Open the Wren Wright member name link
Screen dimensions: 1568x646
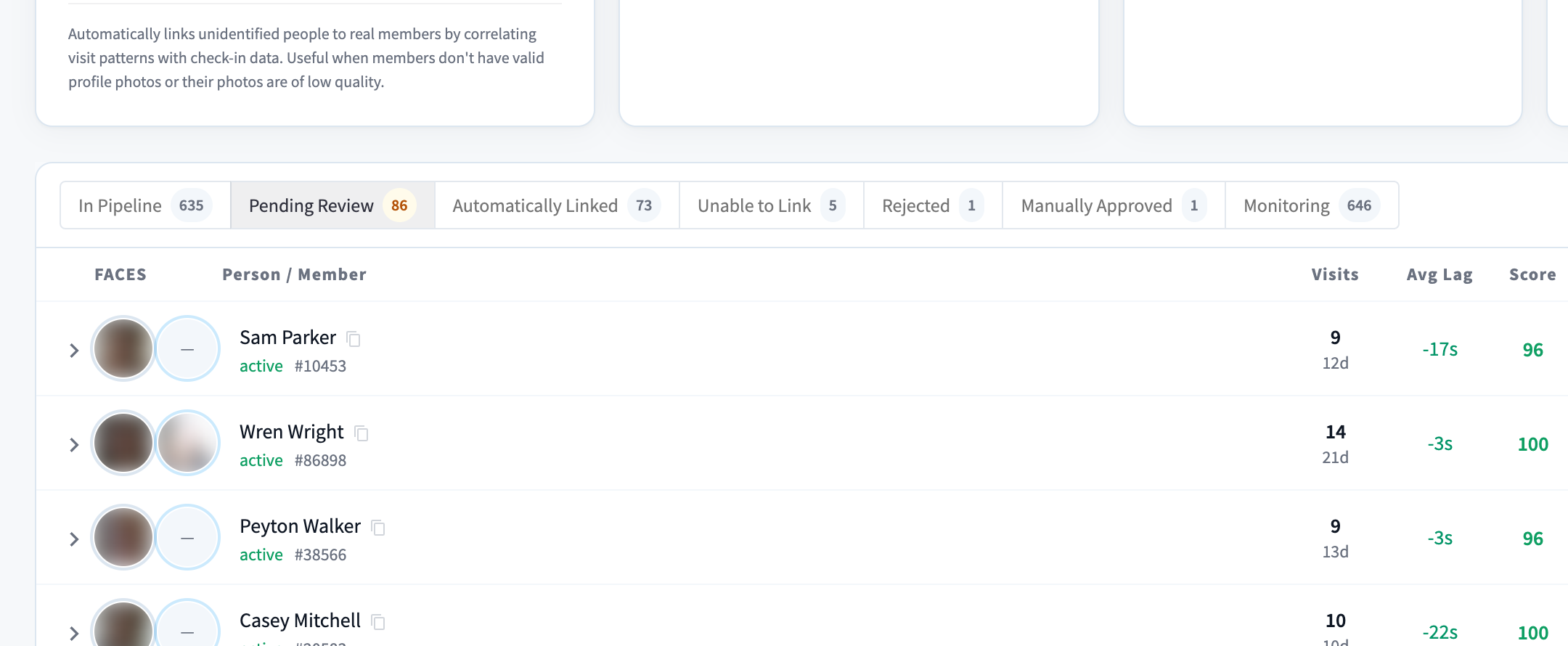(292, 432)
